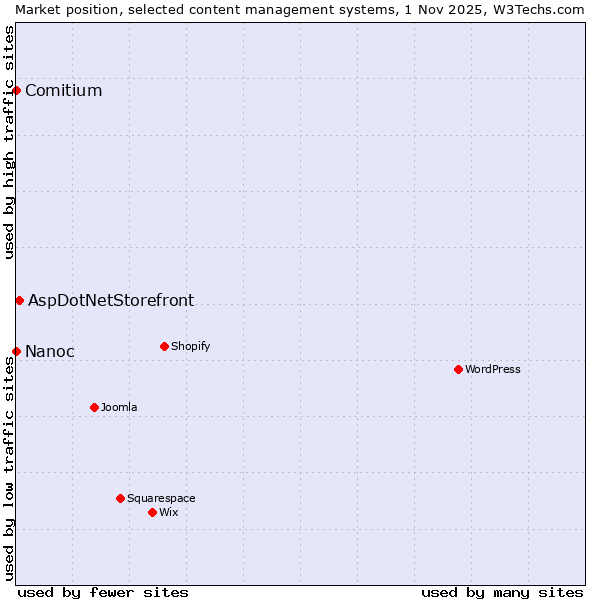Click the AspDotNetStorefront text label

[x=111, y=300]
